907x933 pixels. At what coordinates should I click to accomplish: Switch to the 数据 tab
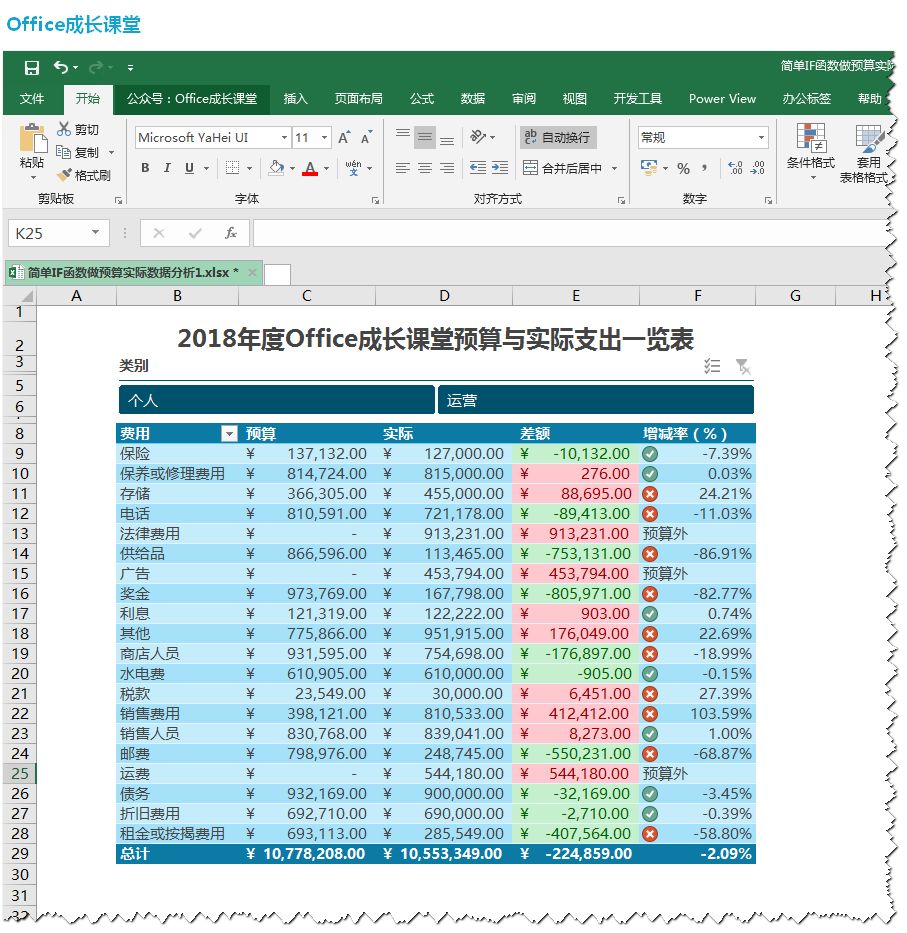[473, 99]
